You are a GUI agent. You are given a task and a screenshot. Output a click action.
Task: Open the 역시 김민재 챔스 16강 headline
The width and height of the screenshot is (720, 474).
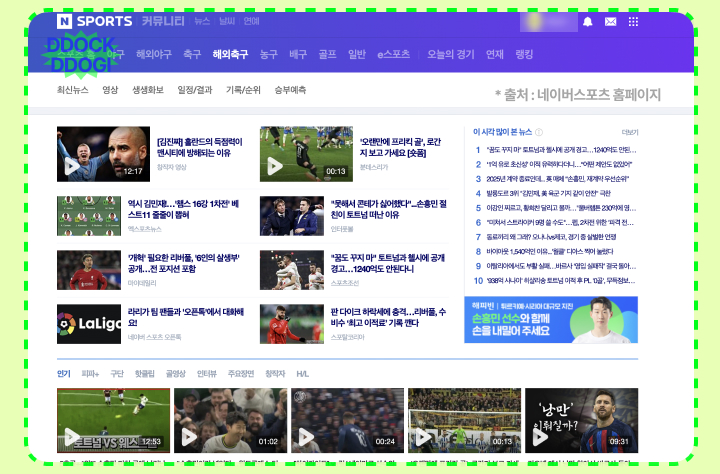183,209
